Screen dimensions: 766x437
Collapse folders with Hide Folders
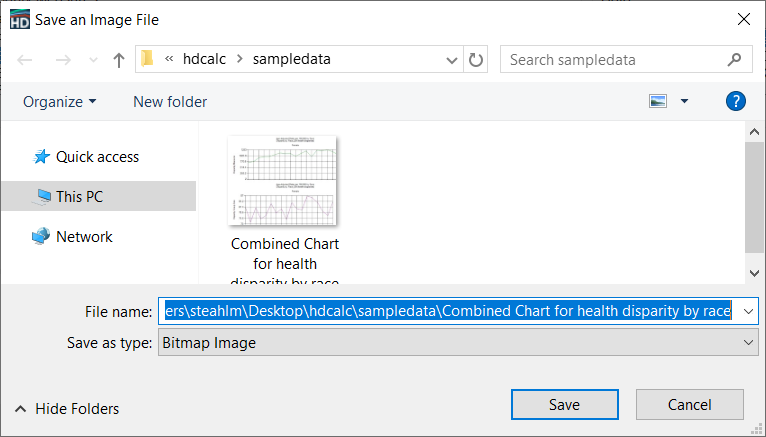pos(66,408)
